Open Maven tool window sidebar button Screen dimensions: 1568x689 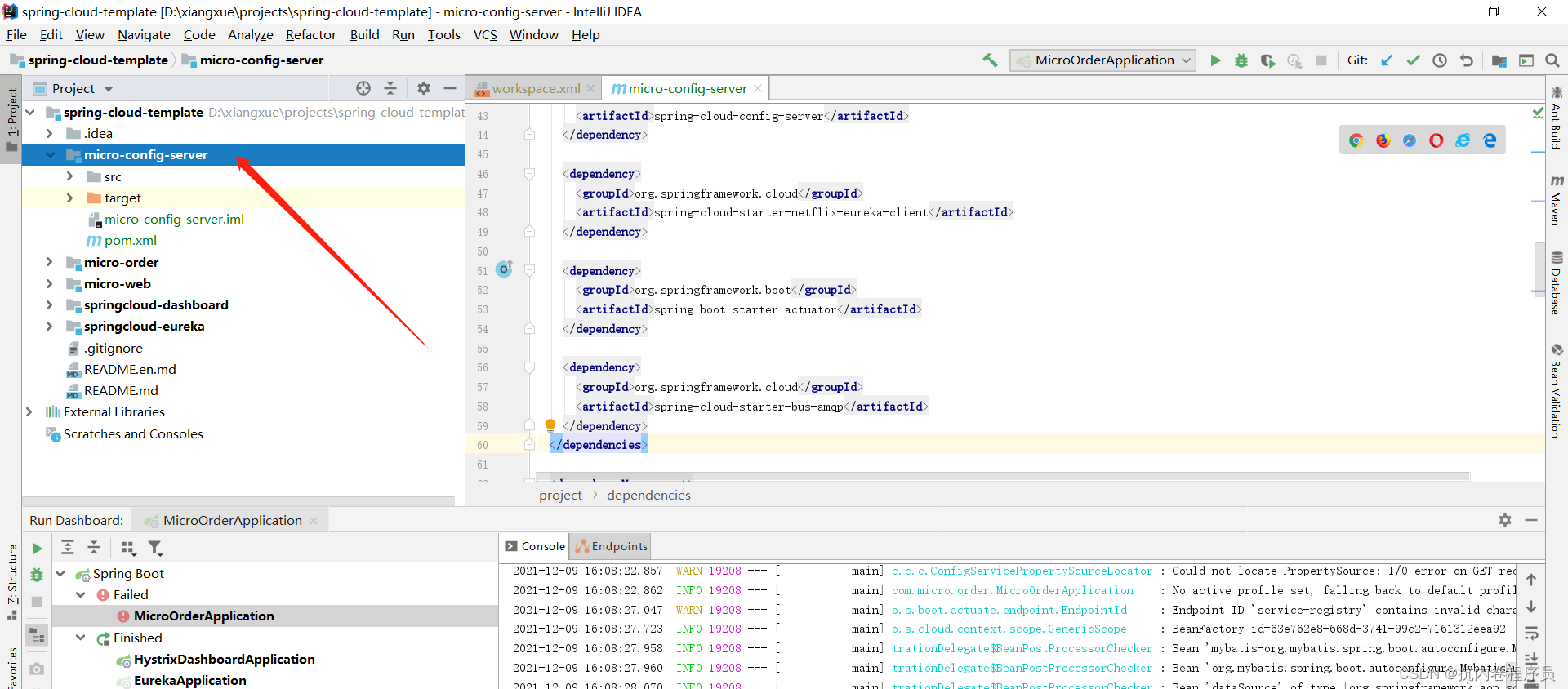click(1557, 200)
